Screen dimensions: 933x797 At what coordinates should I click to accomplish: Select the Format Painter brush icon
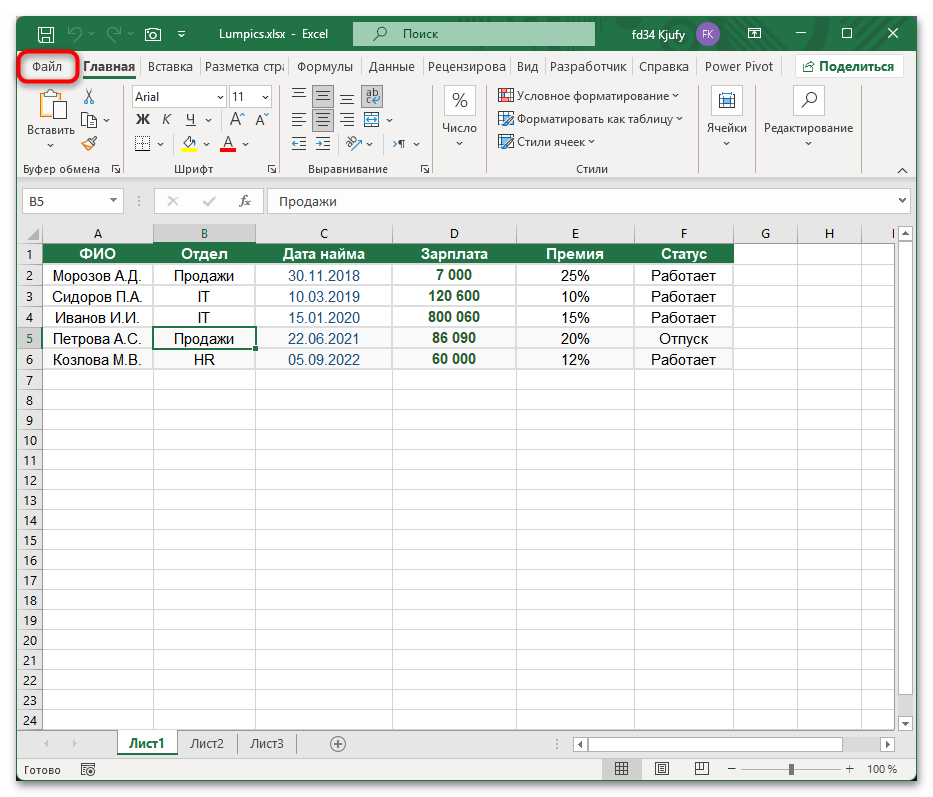pyautogui.click(x=88, y=144)
